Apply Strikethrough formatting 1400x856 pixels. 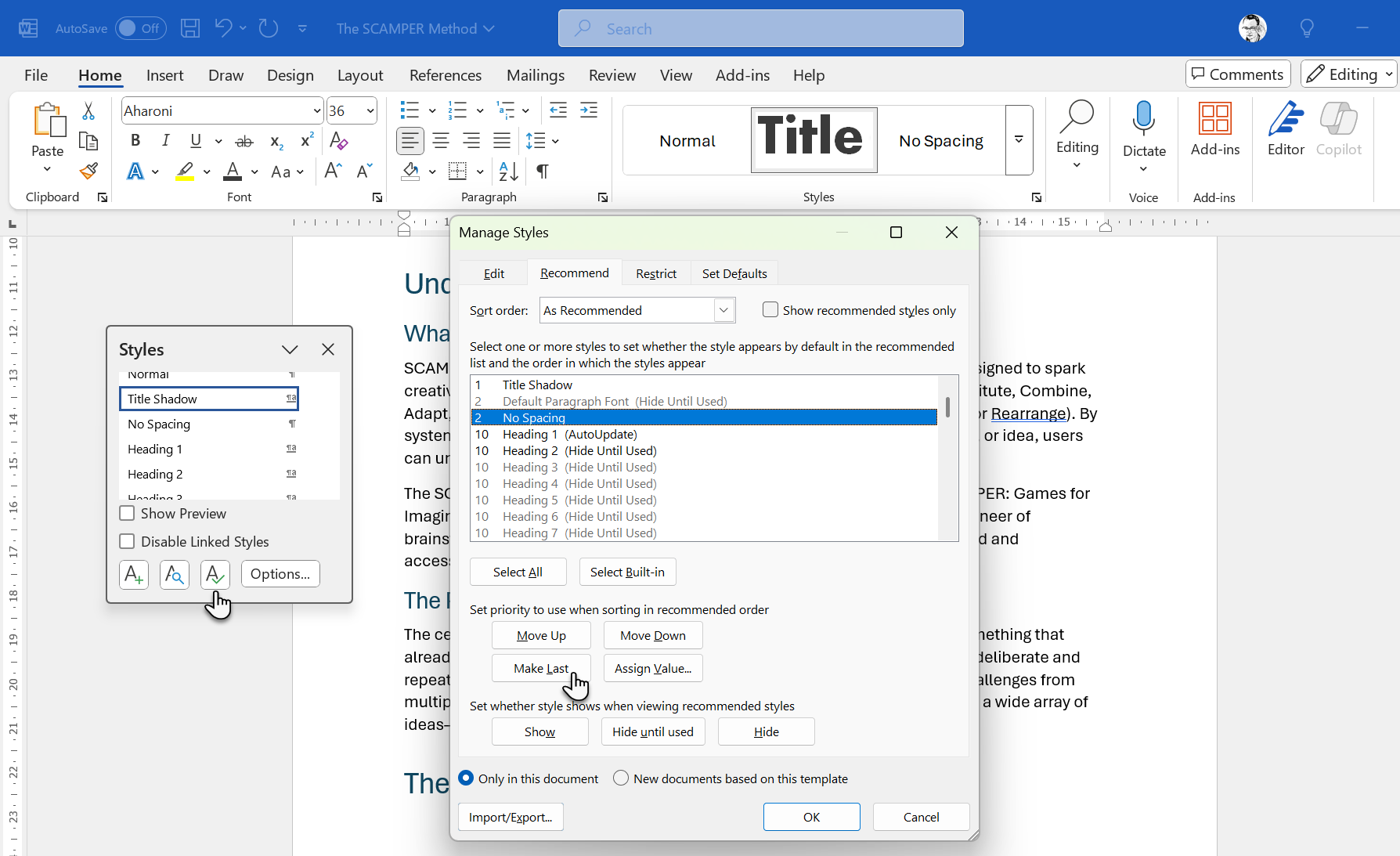[244, 142]
